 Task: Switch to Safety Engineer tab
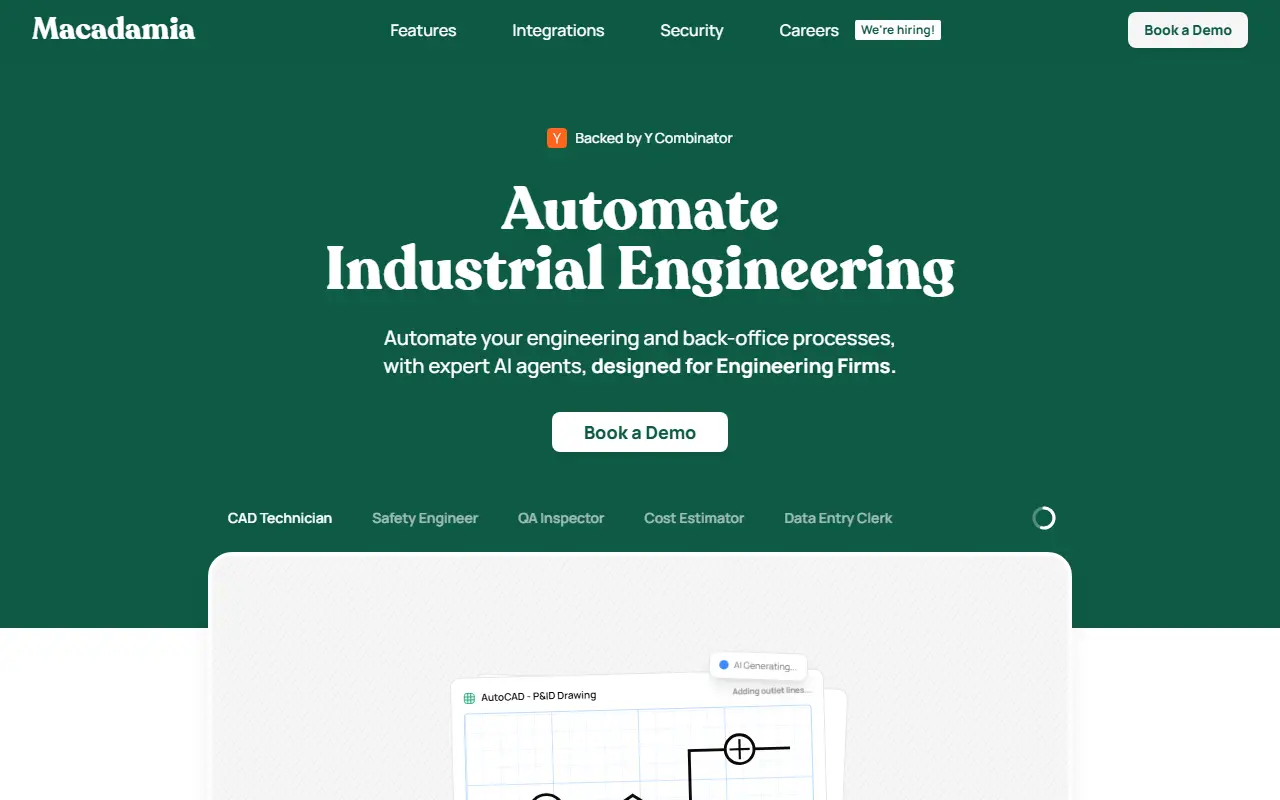pos(425,518)
